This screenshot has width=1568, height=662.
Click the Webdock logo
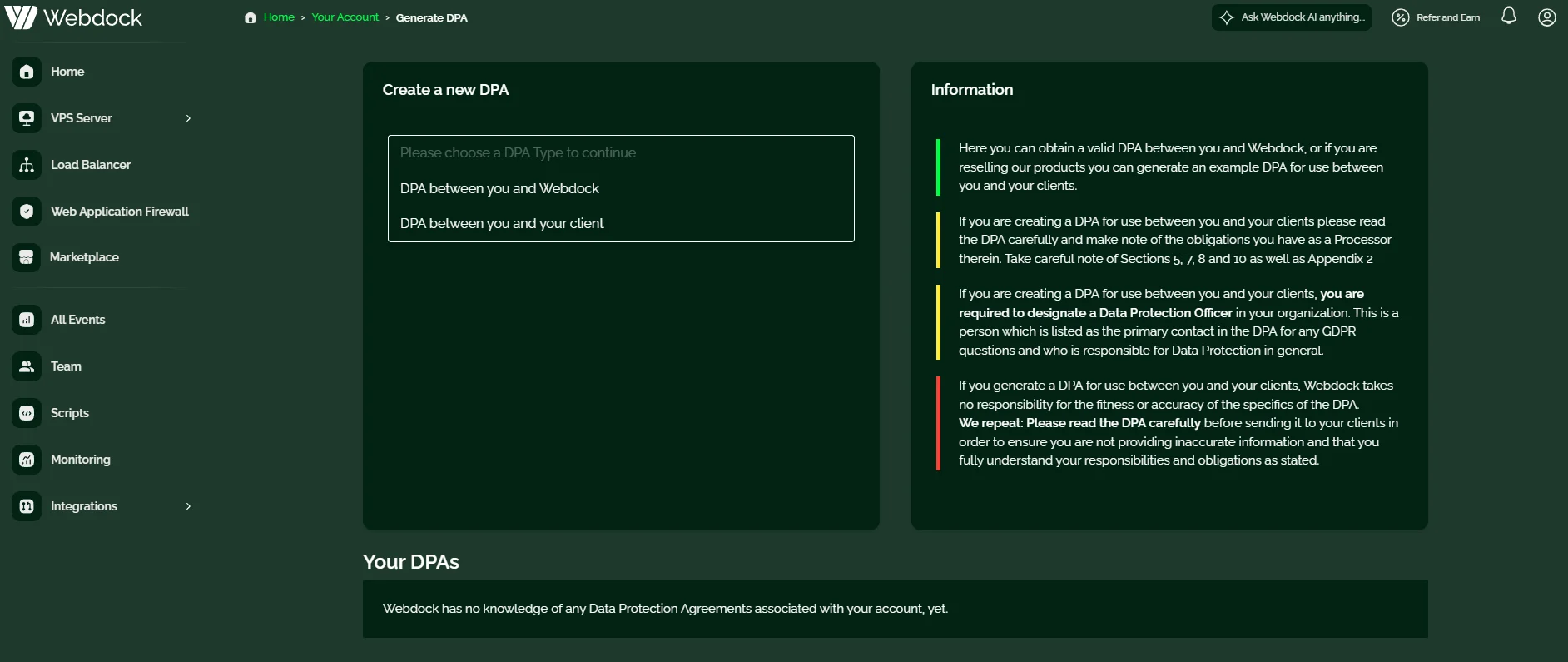pos(73,17)
